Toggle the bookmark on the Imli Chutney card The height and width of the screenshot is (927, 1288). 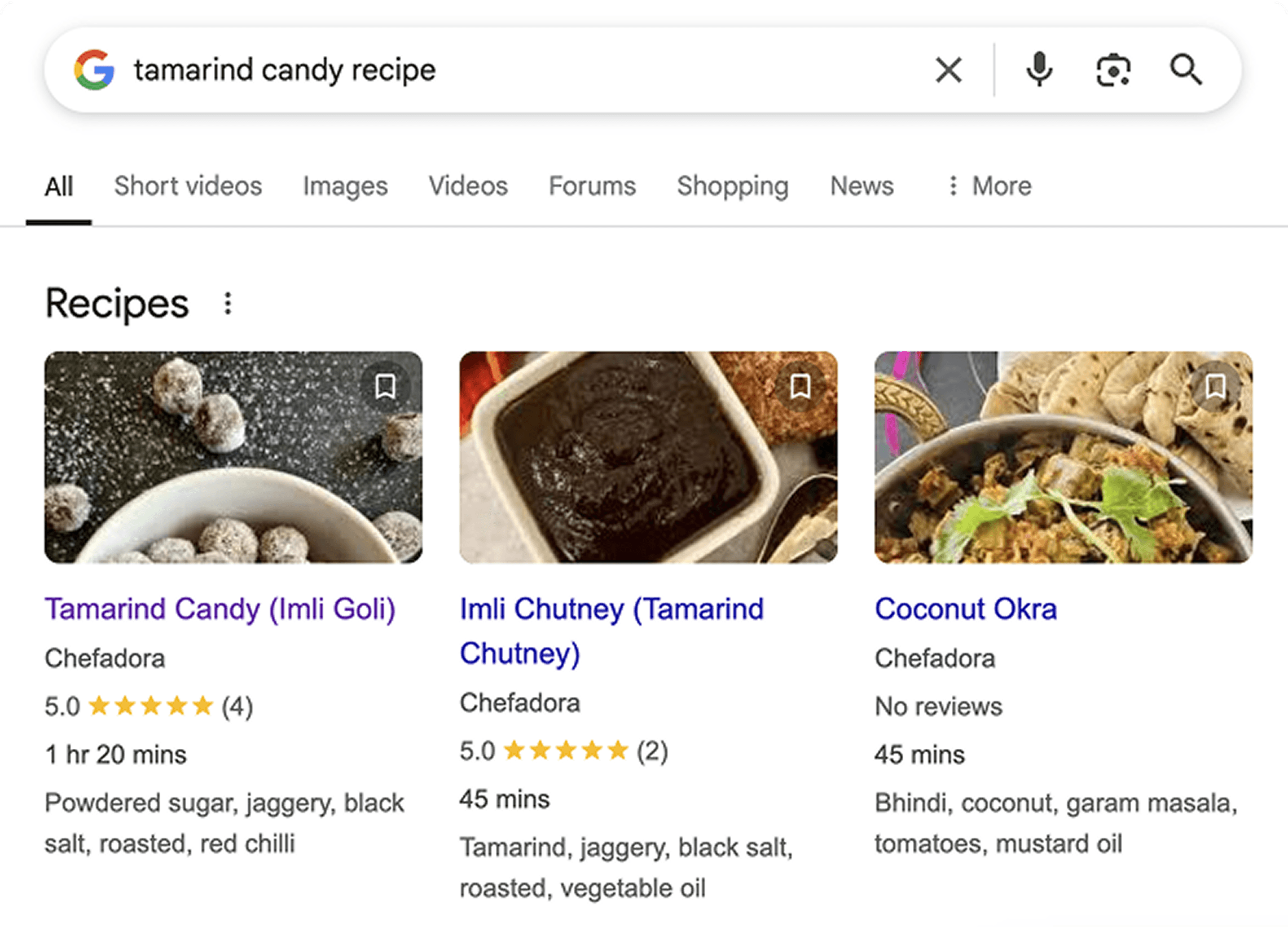click(x=801, y=387)
